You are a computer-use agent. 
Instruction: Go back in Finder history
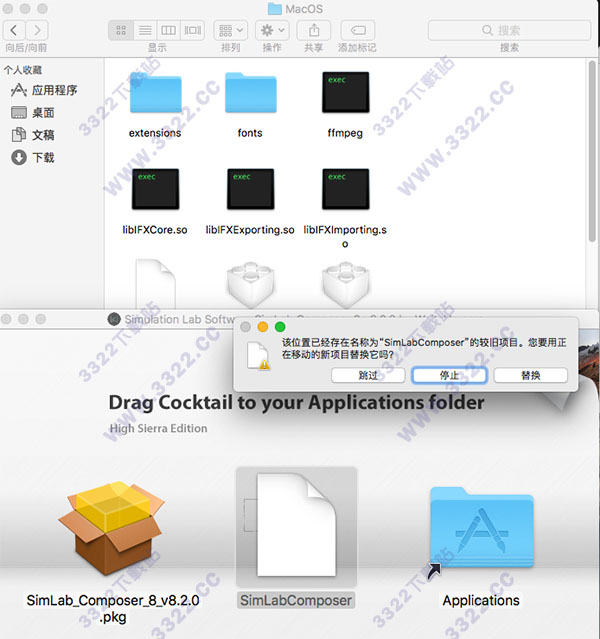click(14, 30)
